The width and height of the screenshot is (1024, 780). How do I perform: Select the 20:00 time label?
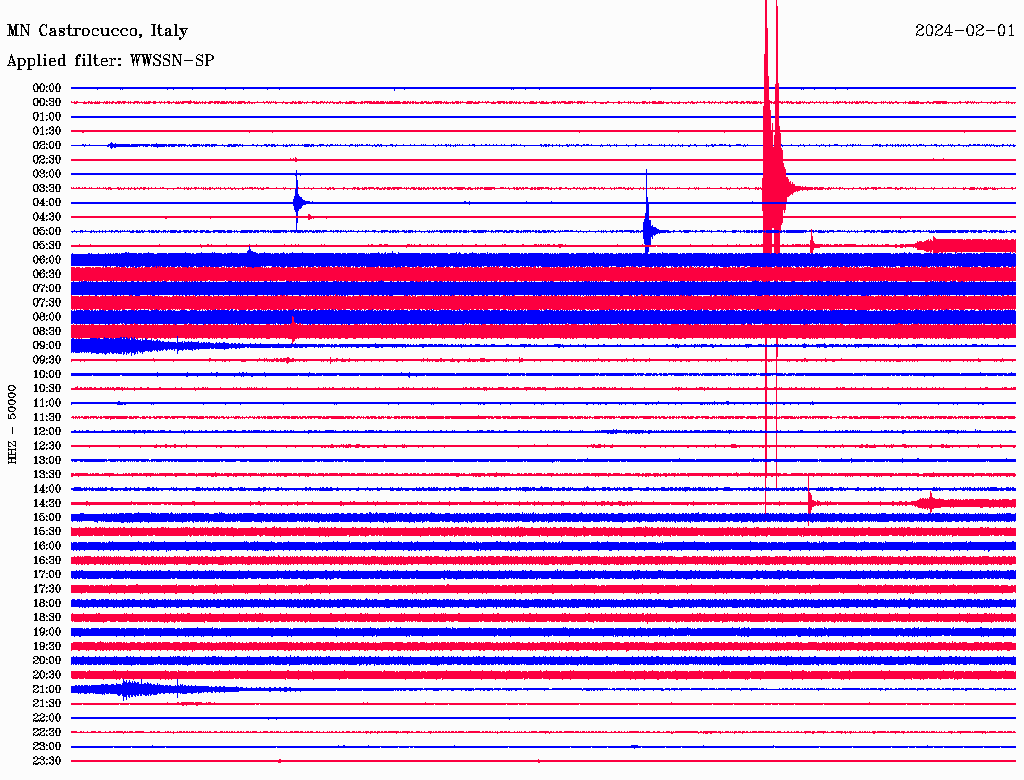click(47, 661)
